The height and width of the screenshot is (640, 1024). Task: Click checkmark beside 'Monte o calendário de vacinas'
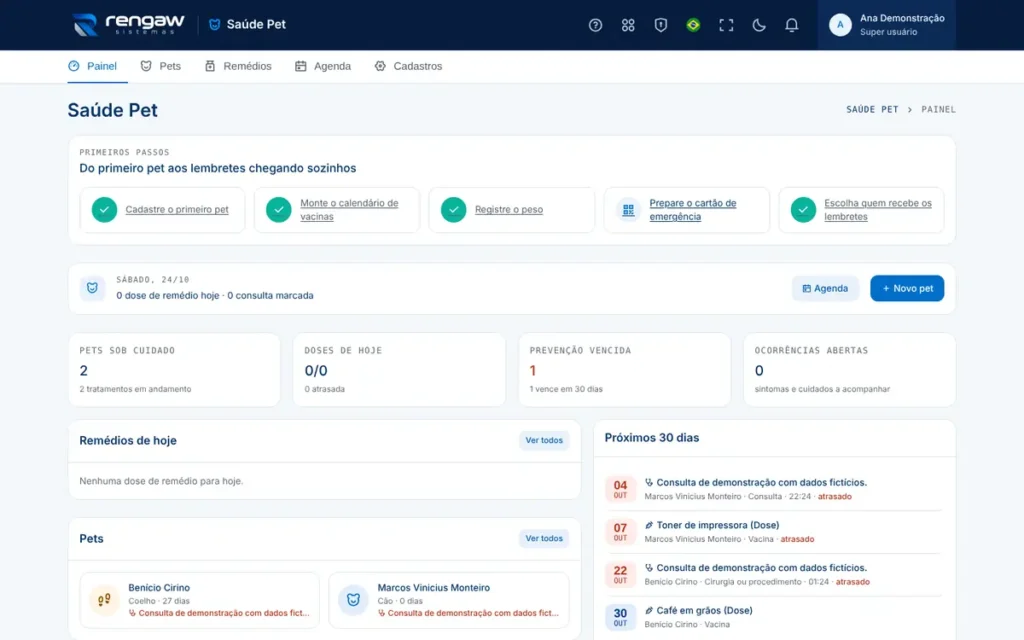(x=279, y=210)
